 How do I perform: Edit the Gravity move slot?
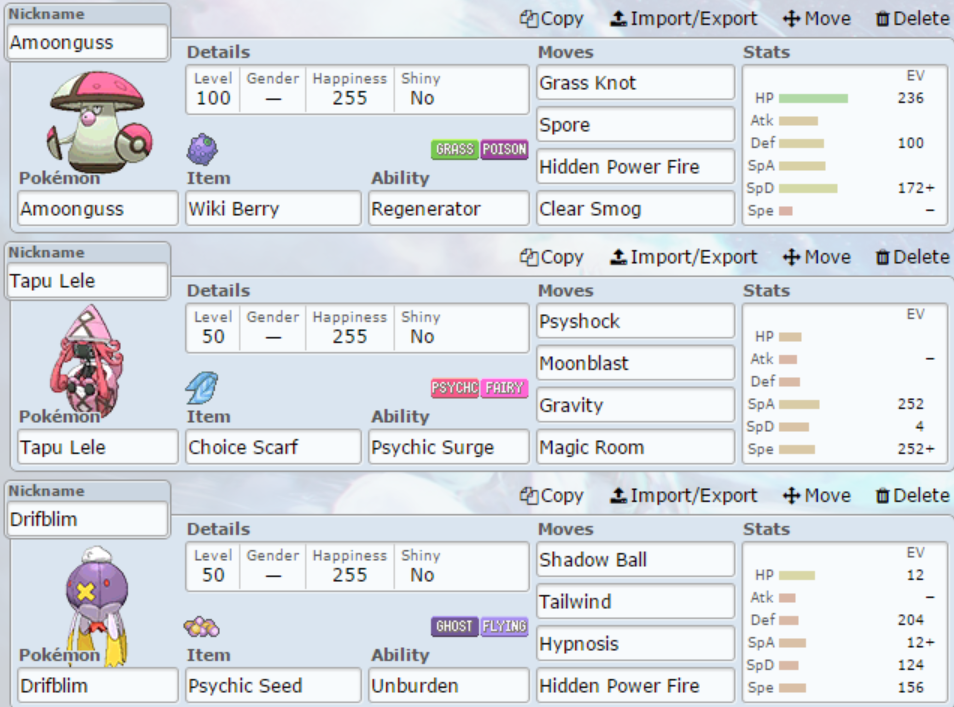tap(636, 405)
